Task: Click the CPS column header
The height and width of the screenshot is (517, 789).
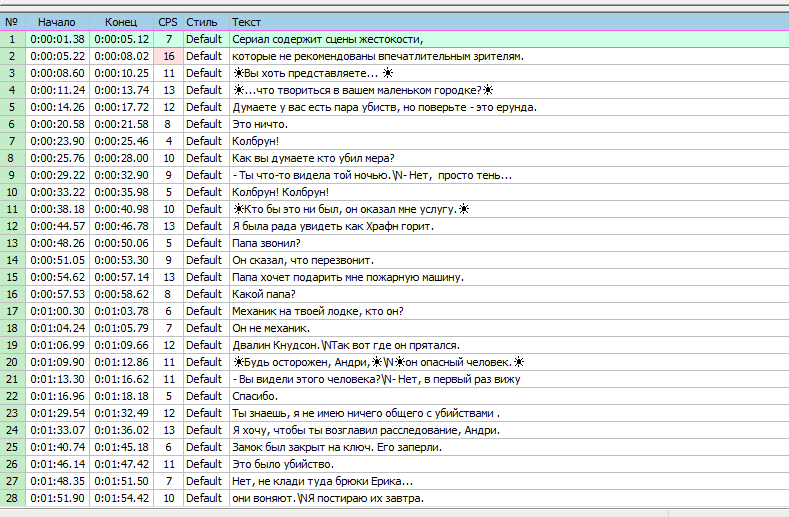Action: (x=168, y=22)
